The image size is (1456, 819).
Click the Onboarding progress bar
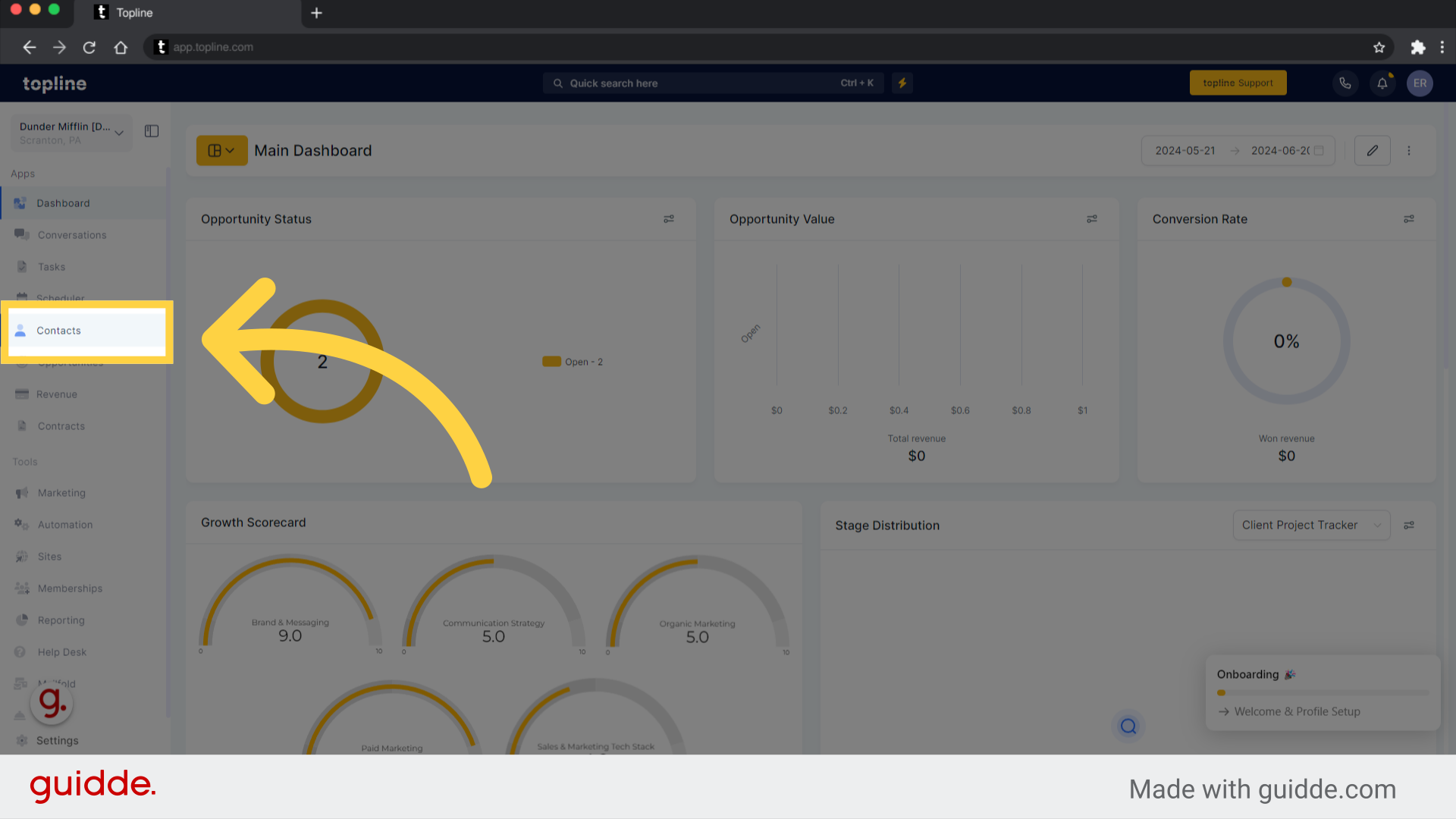(x=1322, y=692)
